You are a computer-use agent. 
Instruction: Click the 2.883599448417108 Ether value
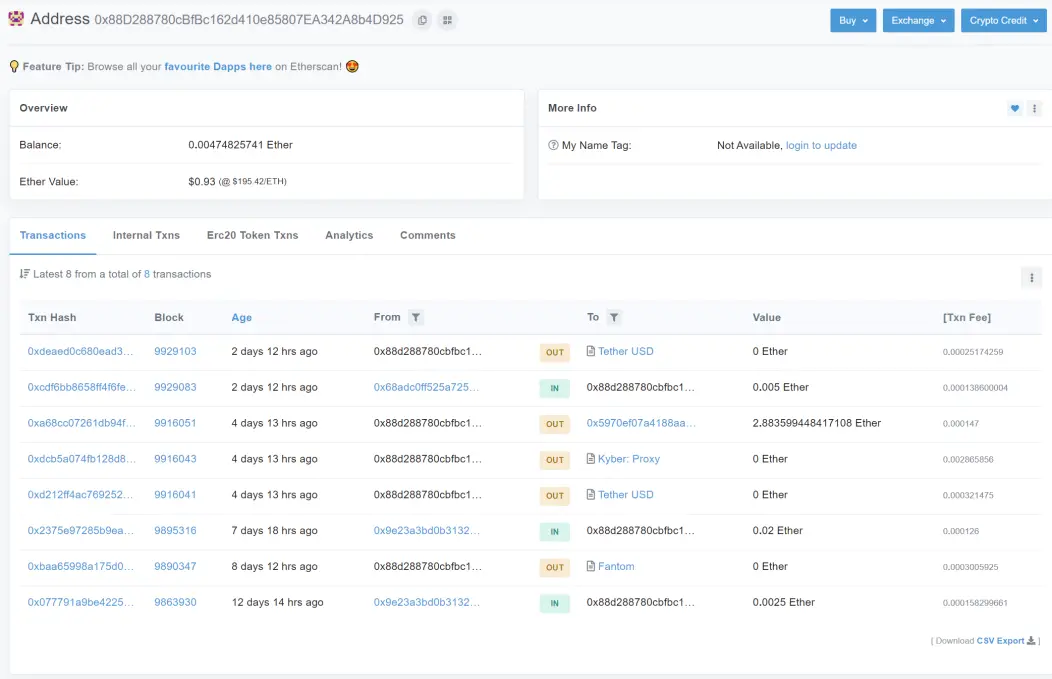(817, 423)
